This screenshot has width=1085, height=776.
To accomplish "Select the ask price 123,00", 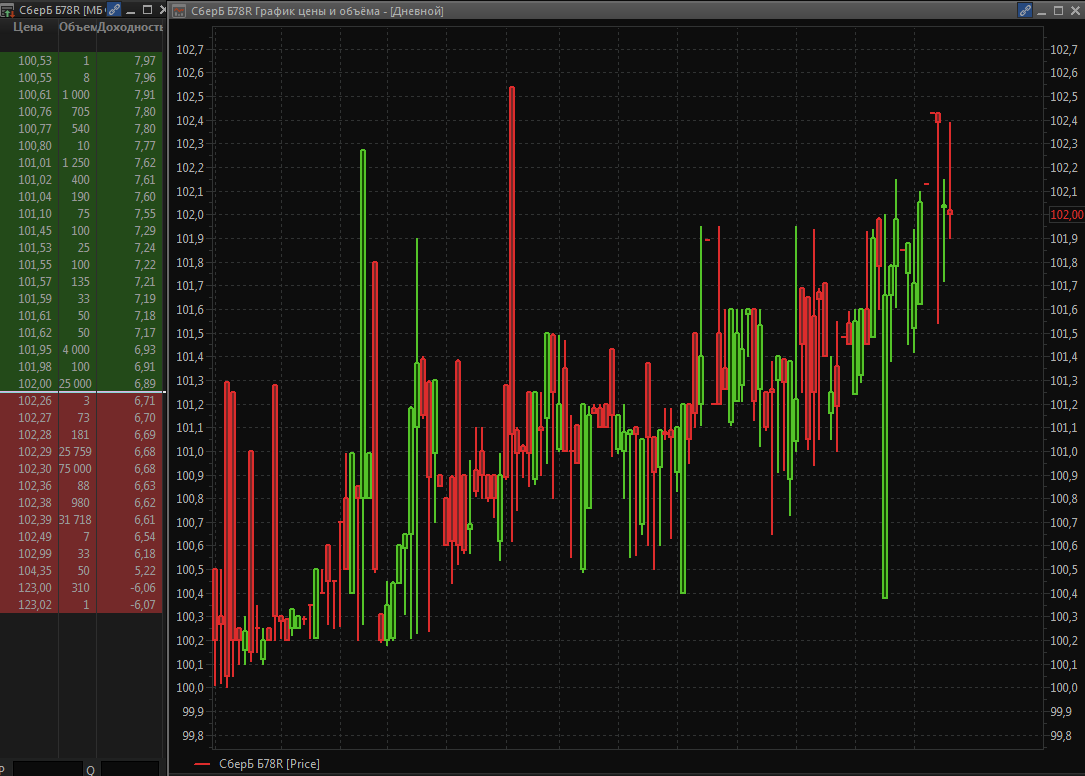I will coord(35,588).
